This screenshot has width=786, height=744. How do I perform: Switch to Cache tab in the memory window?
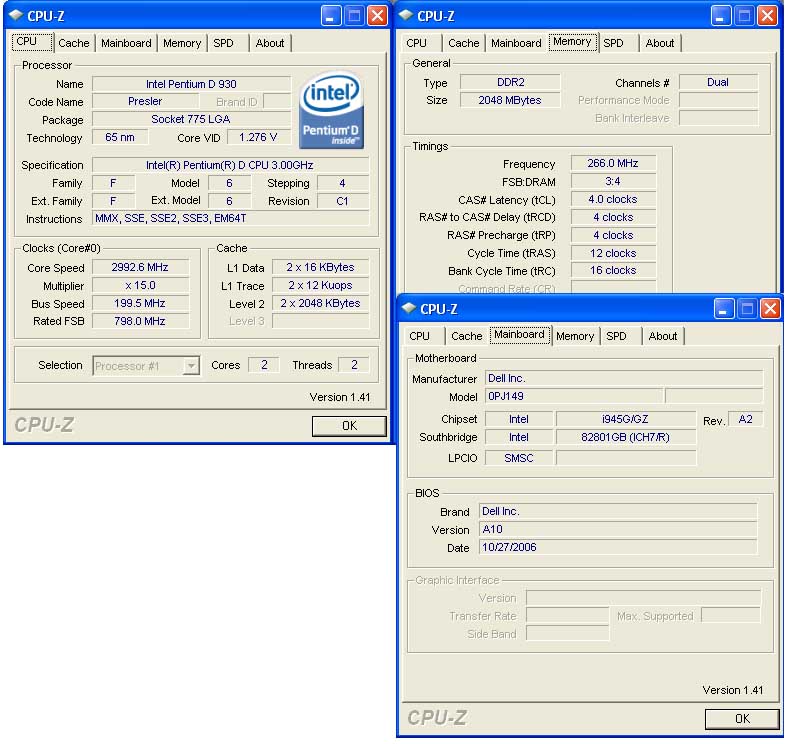coord(464,43)
